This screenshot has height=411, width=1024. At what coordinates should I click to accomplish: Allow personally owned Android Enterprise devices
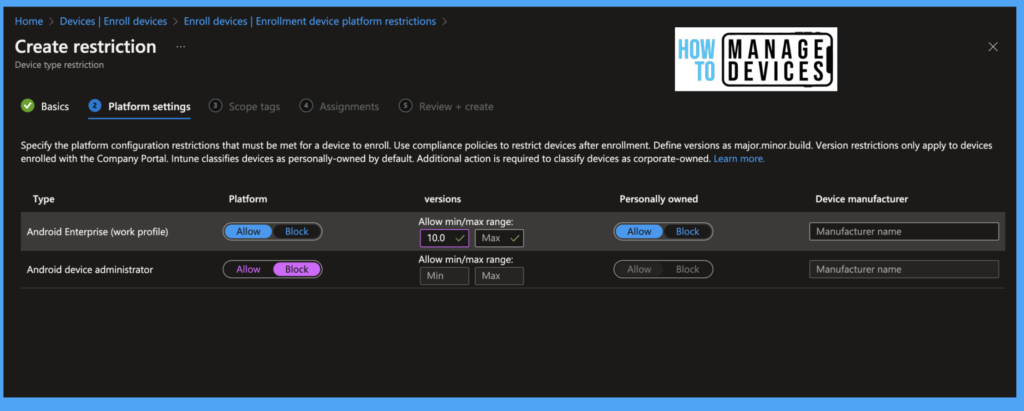[x=639, y=231]
